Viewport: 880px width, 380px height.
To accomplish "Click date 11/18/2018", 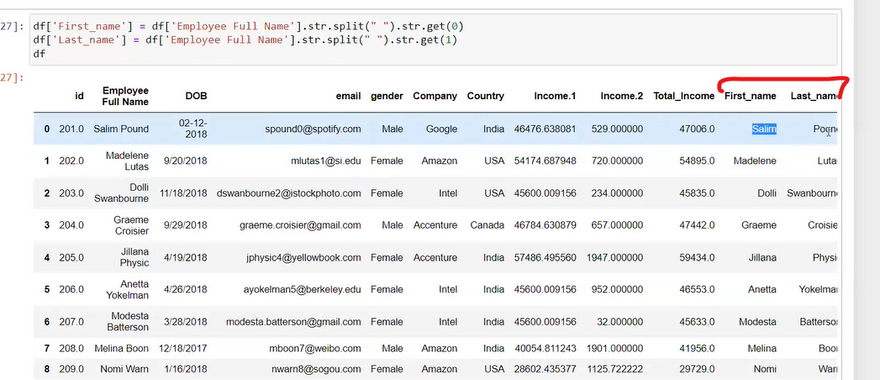I will pos(183,193).
